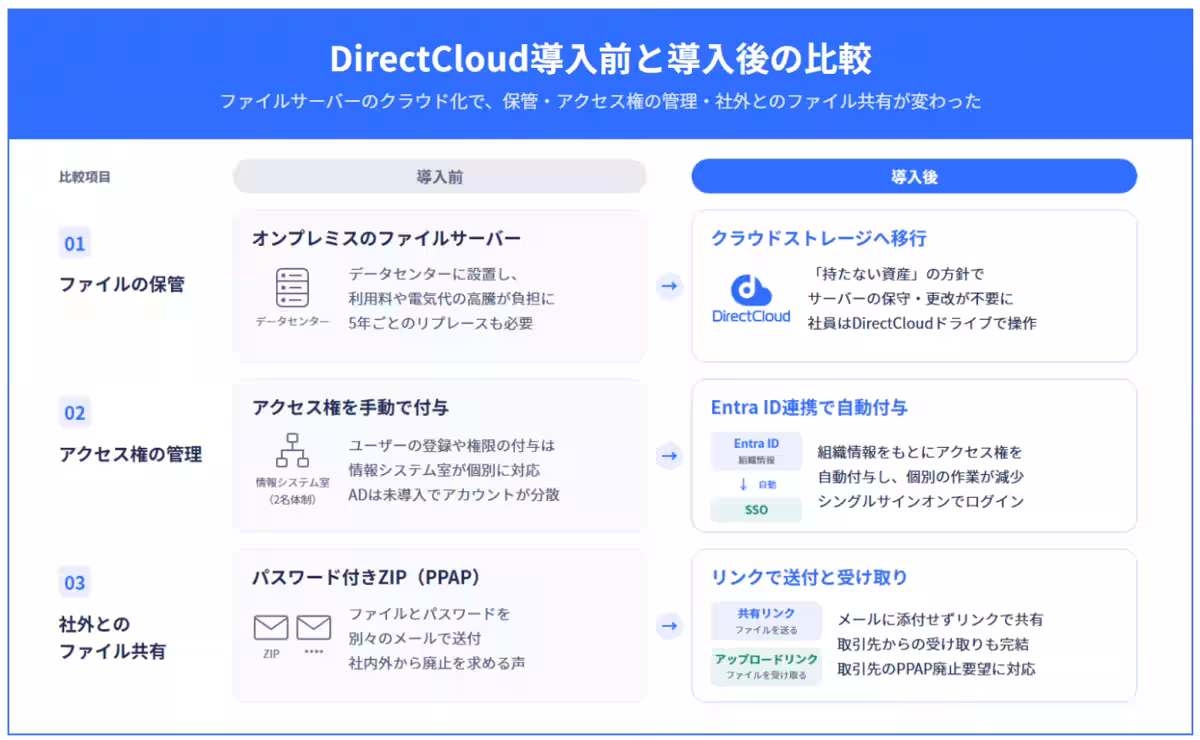Click the organization chart icon for 情報システム室
The height and width of the screenshot is (740, 1200).
pyautogui.click(x=292, y=450)
